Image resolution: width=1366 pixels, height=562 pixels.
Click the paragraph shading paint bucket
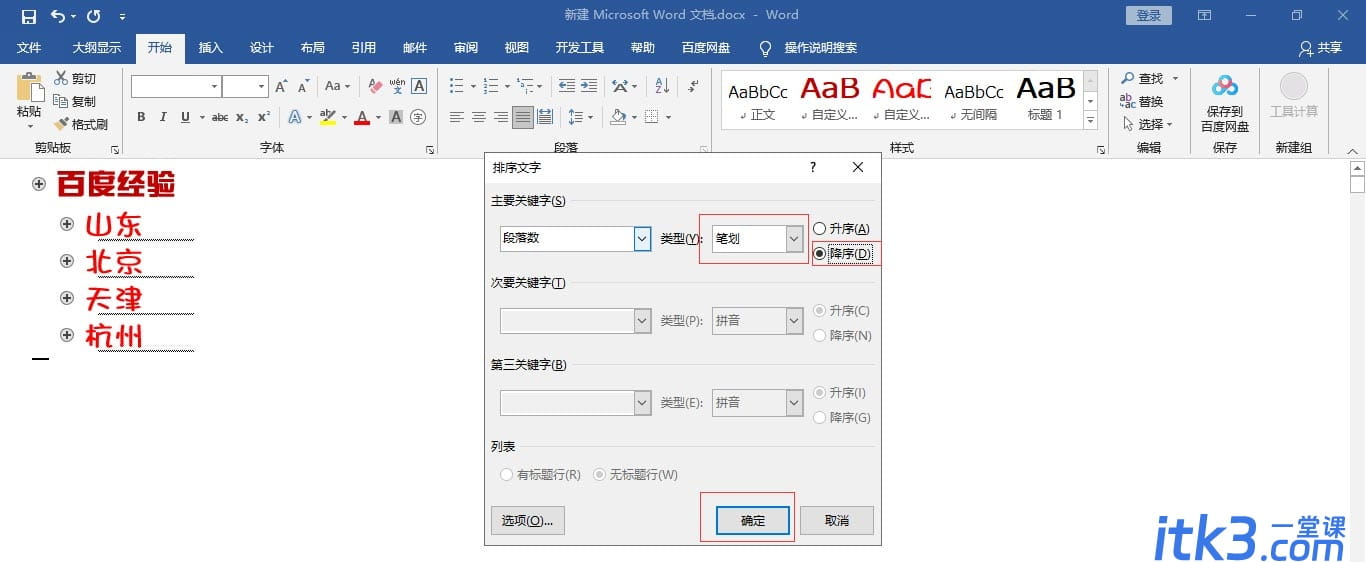(618, 117)
